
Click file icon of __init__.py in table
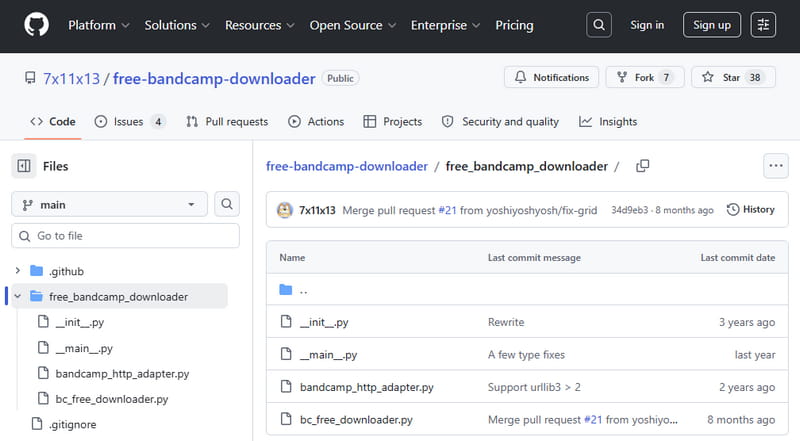pos(286,322)
